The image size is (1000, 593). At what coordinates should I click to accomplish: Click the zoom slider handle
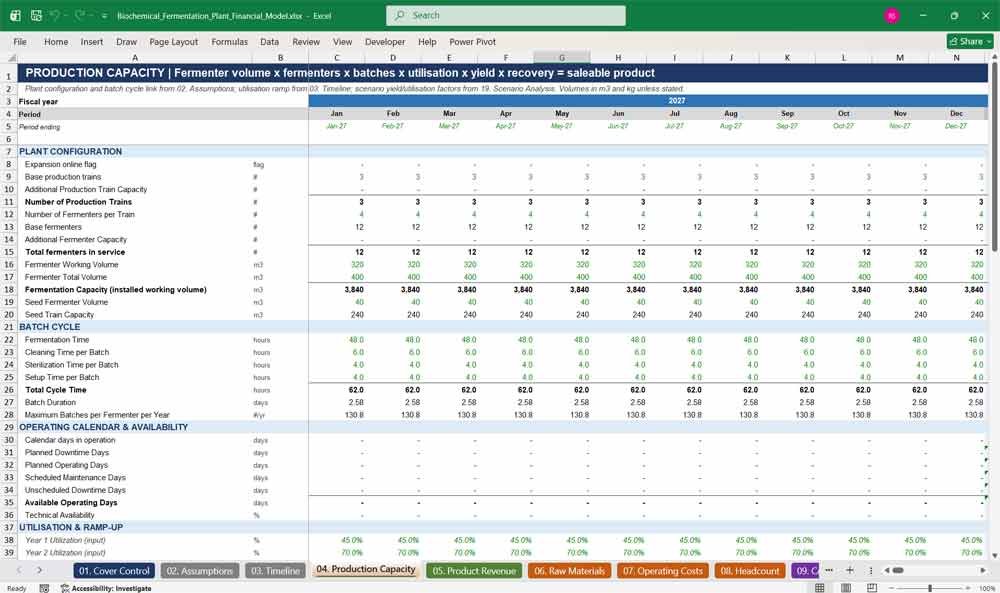[930, 588]
